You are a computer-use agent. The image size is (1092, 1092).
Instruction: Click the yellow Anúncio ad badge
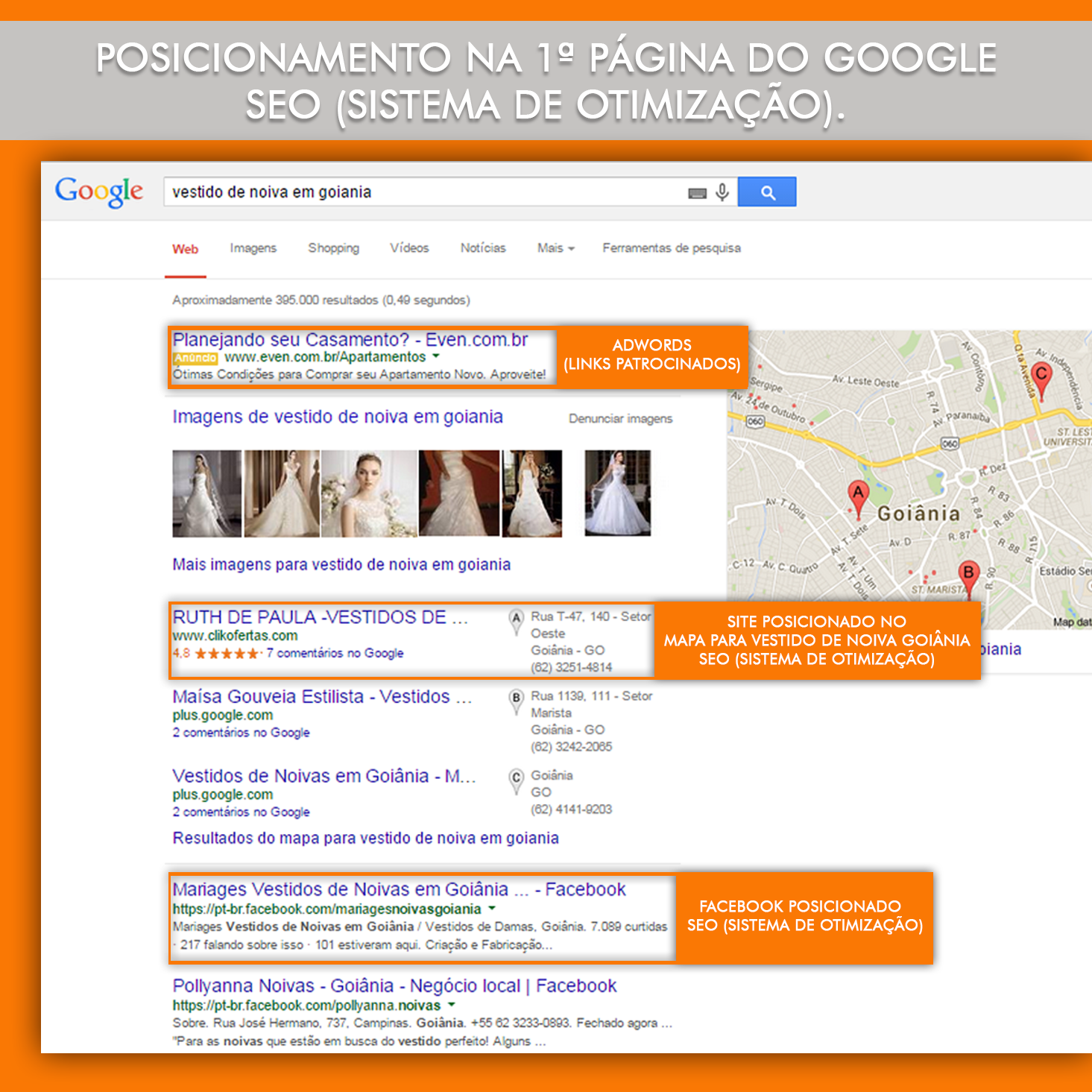click(x=195, y=358)
